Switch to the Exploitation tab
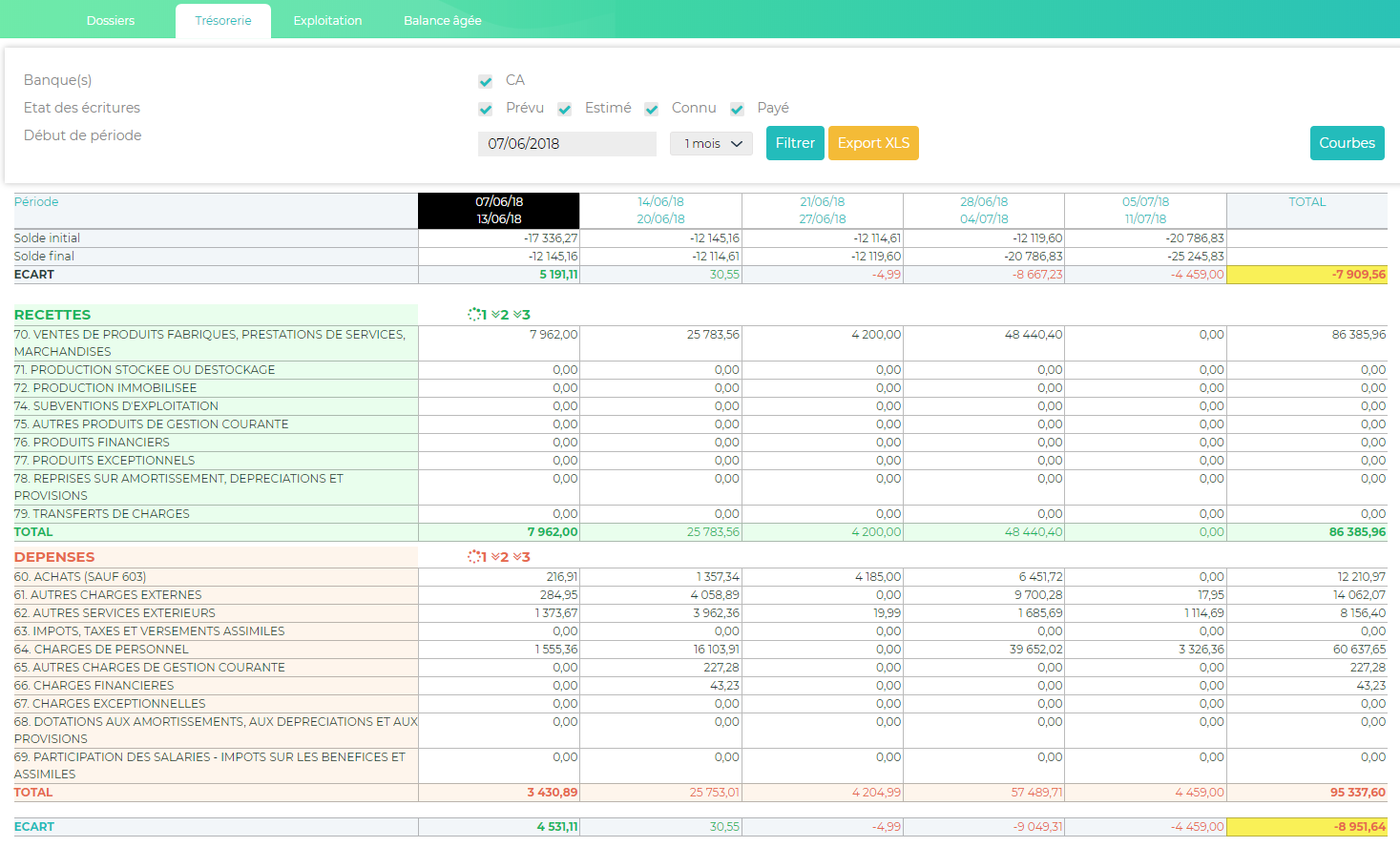 tap(327, 19)
